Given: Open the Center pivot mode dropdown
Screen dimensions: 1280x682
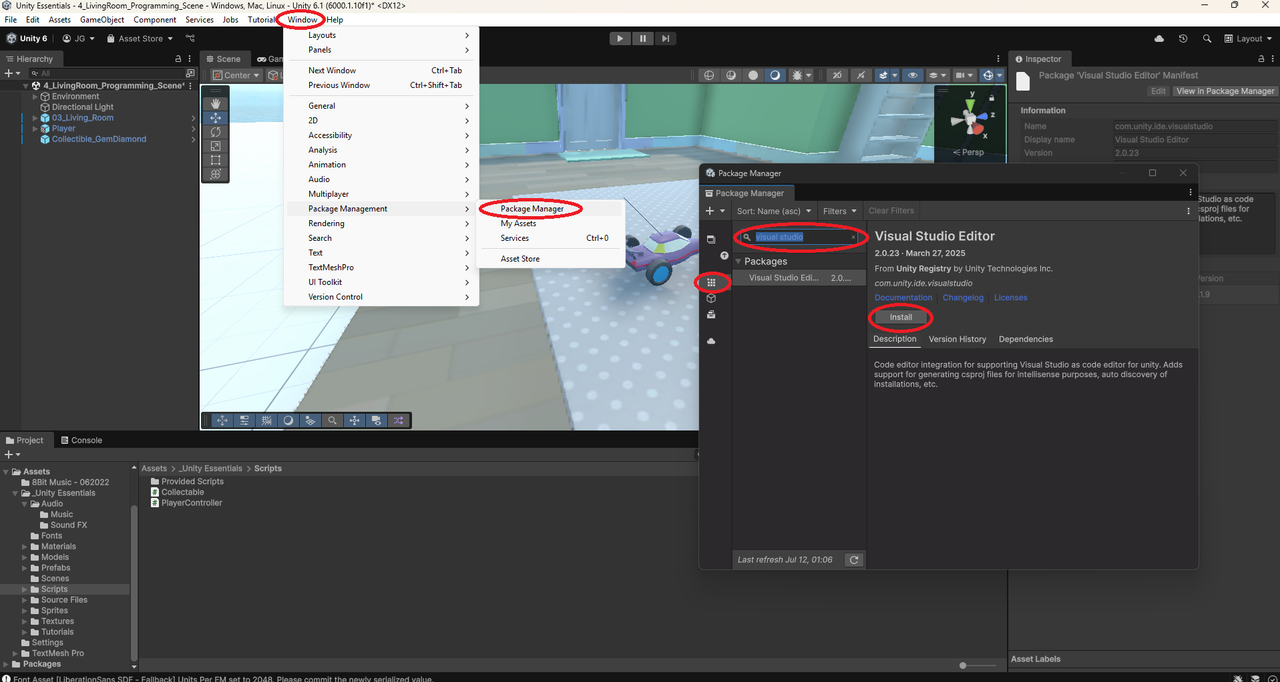Looking at the screenshot, I should click(x=235, y=75).
